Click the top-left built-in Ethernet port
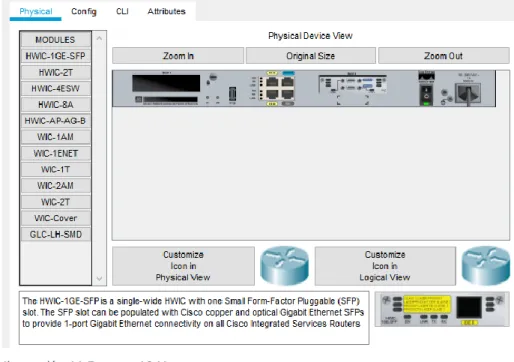 click(272, 82)
